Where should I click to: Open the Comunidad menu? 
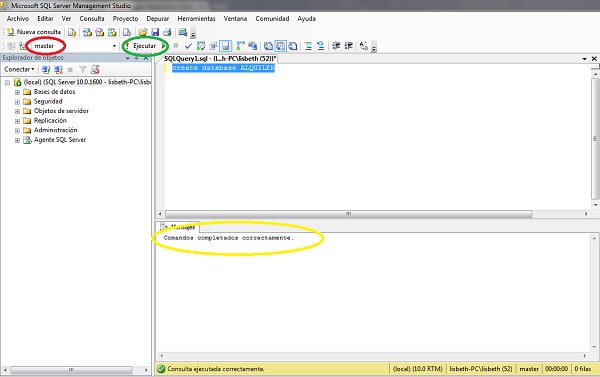(272, 18)
